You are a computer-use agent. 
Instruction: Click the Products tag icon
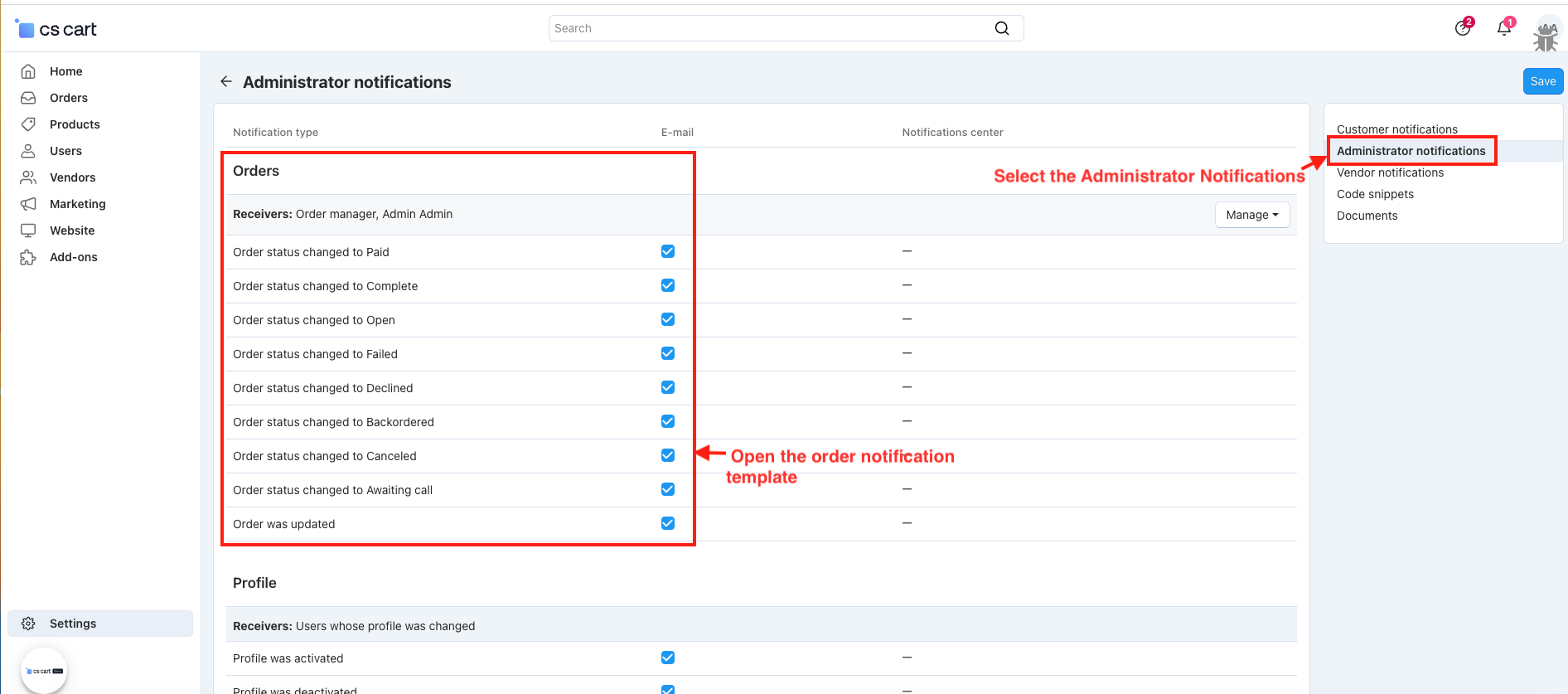point(28,124)
